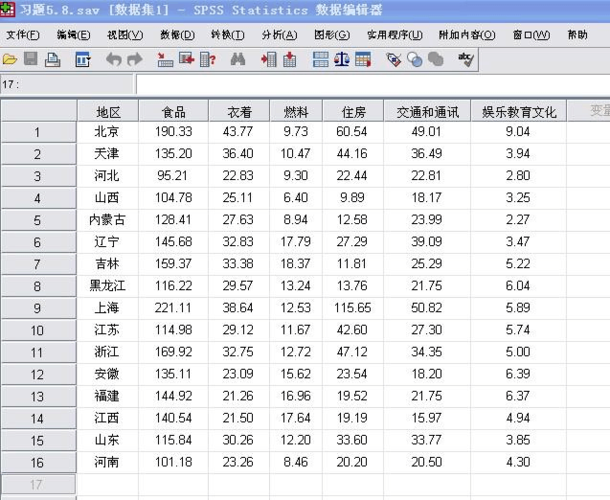
Task: Click the SPSS application icon in title bar
Action: coord(7,9)
